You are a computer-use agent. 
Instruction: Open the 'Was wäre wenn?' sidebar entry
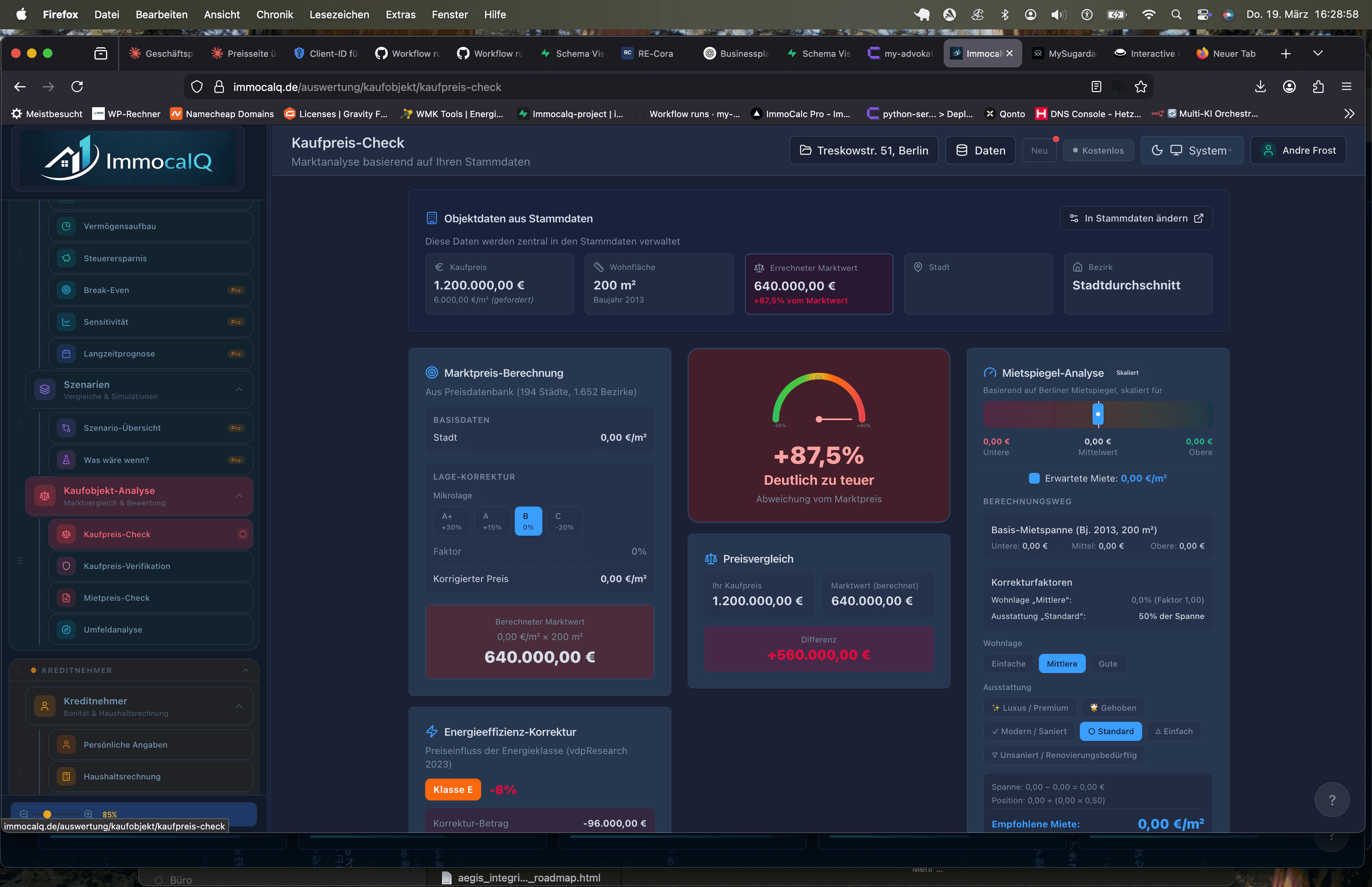[151, 460]
